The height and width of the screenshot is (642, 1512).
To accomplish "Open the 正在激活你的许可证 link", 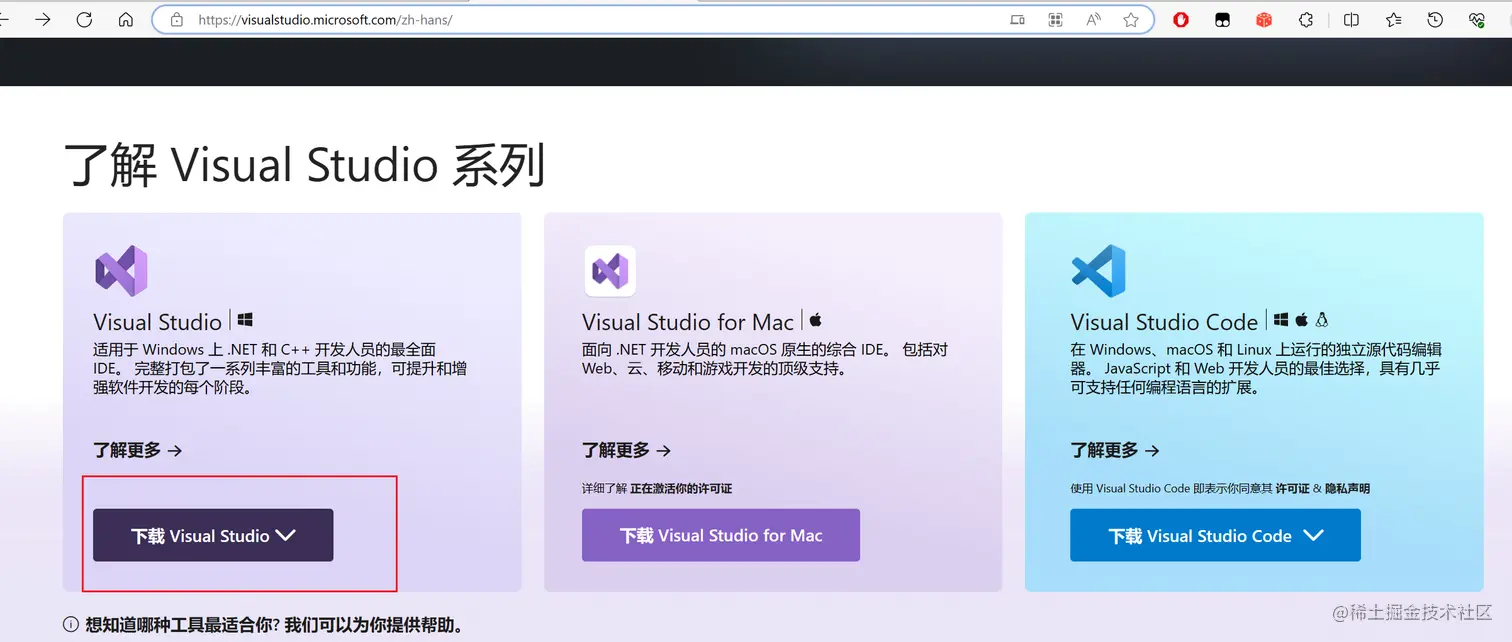I will pos(681,489).
